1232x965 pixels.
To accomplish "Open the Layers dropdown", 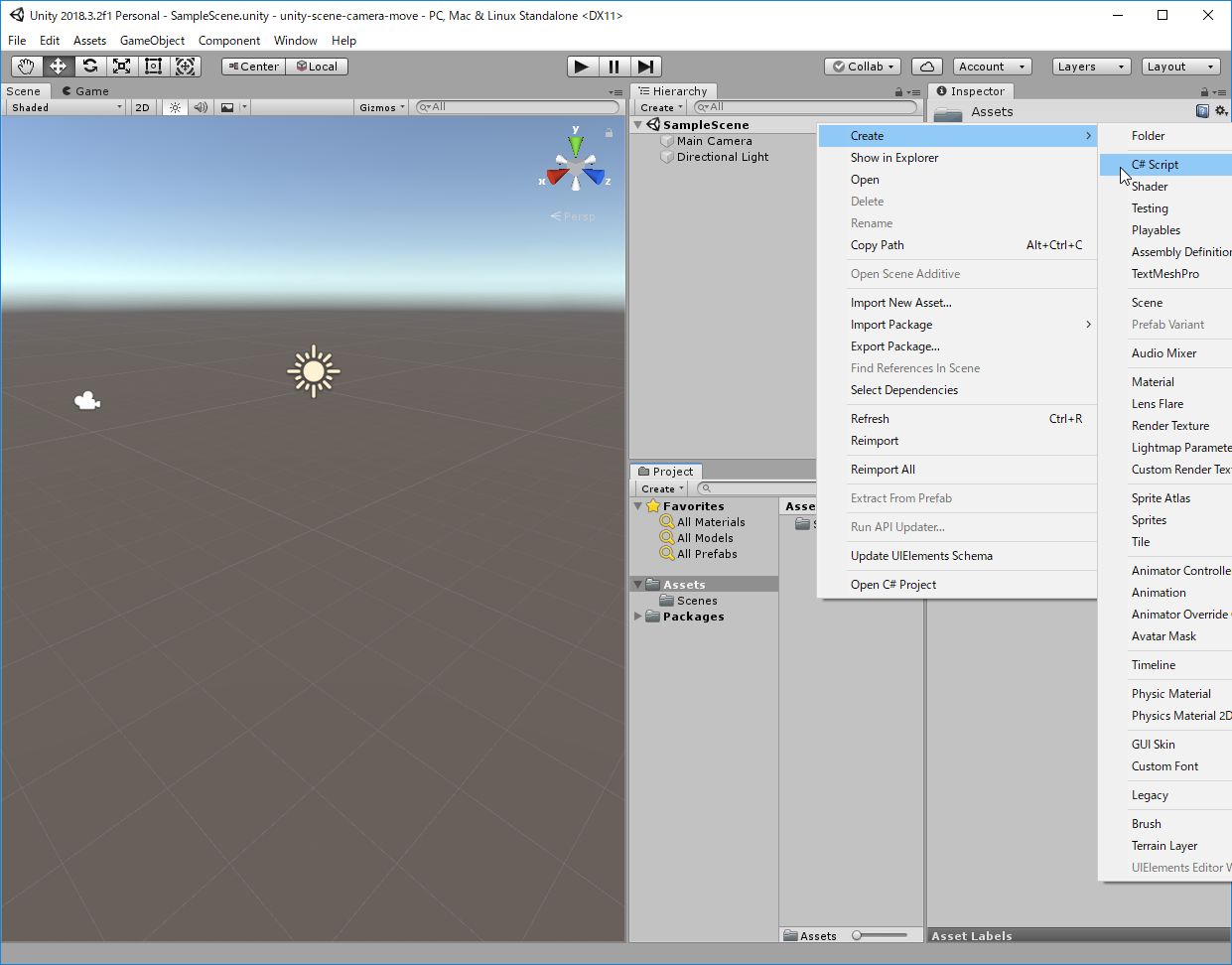I will (x=1091, y=67).
